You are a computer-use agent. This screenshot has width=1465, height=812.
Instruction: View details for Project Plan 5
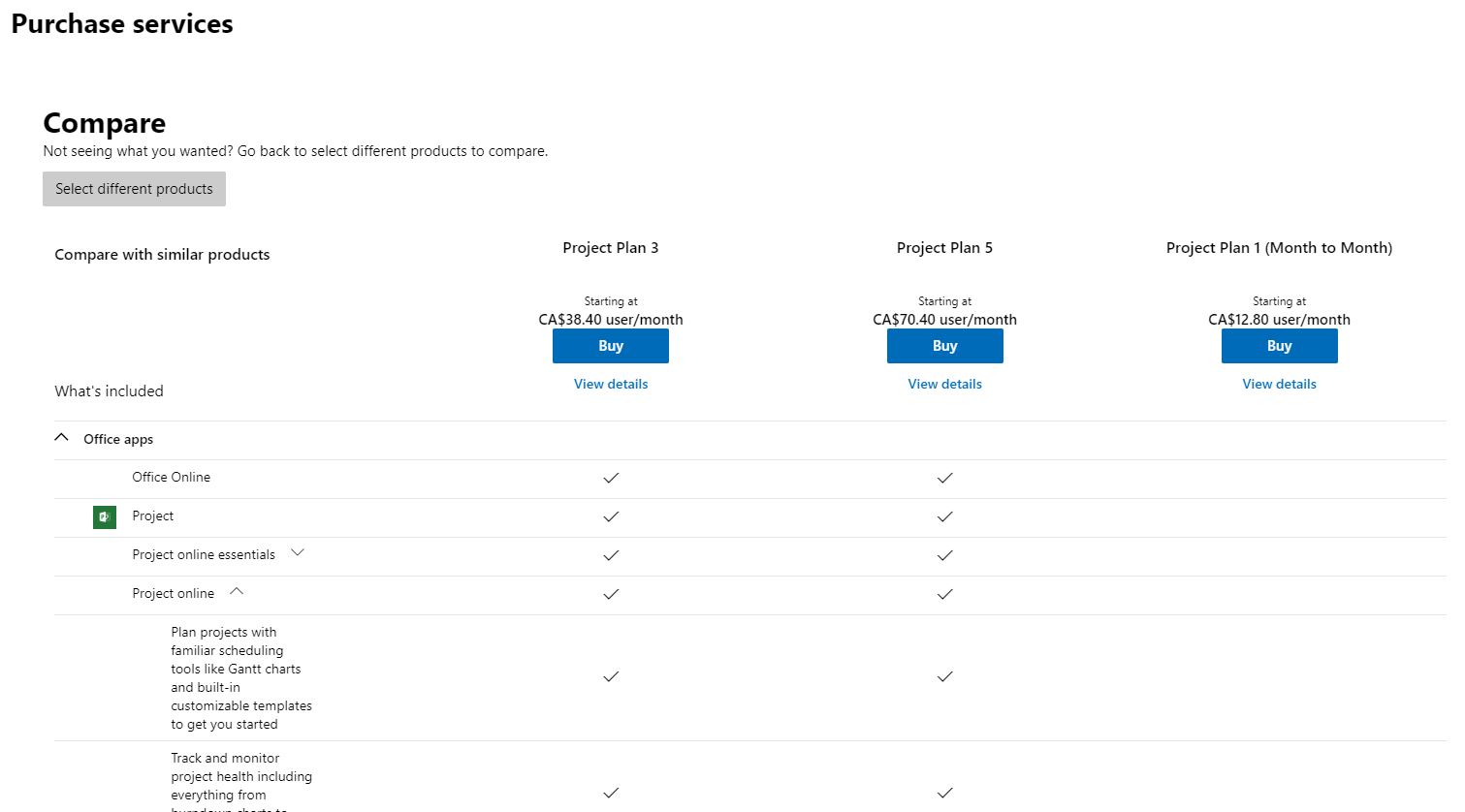(945, 384)
